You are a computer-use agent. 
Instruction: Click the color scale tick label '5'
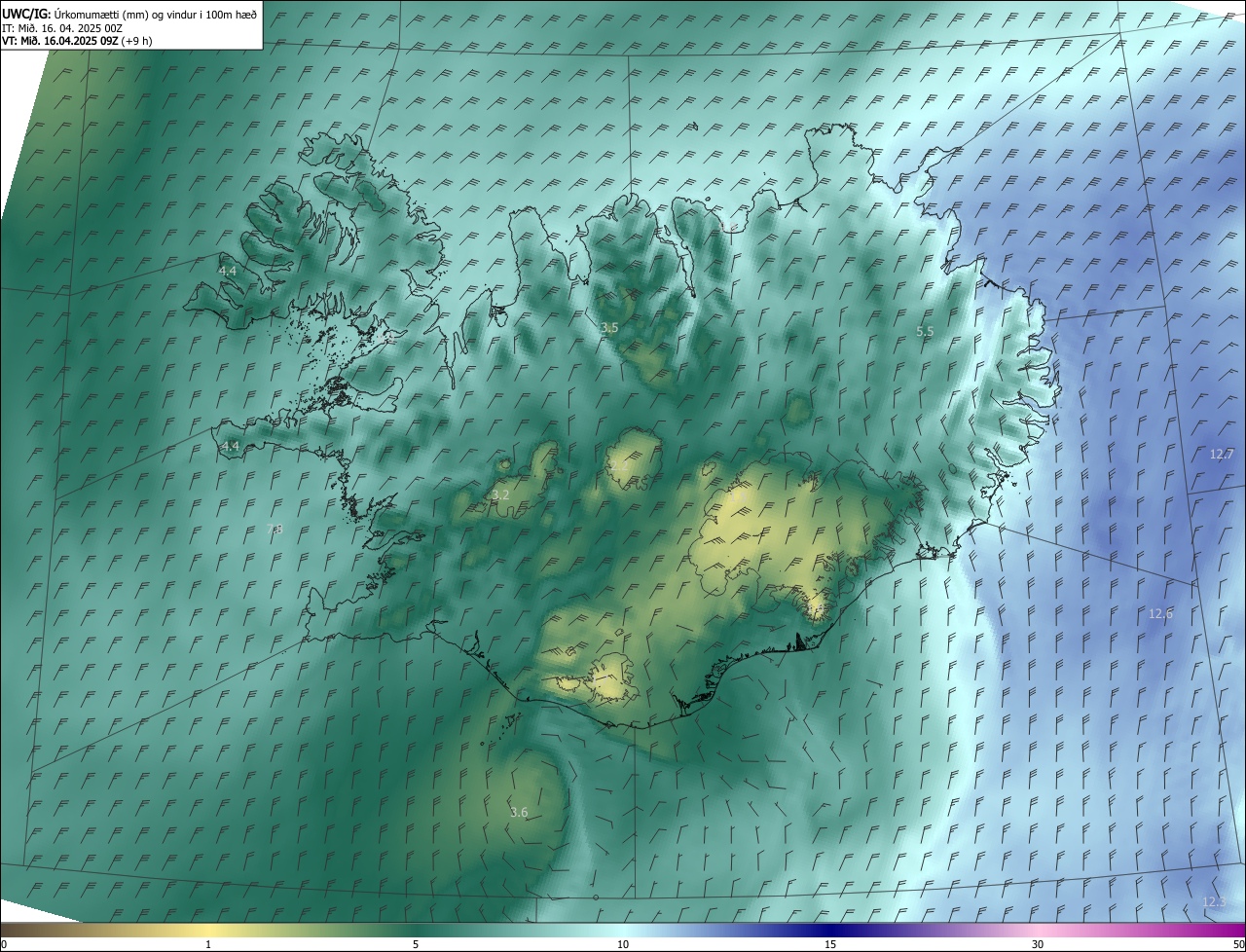coord(416,944)
